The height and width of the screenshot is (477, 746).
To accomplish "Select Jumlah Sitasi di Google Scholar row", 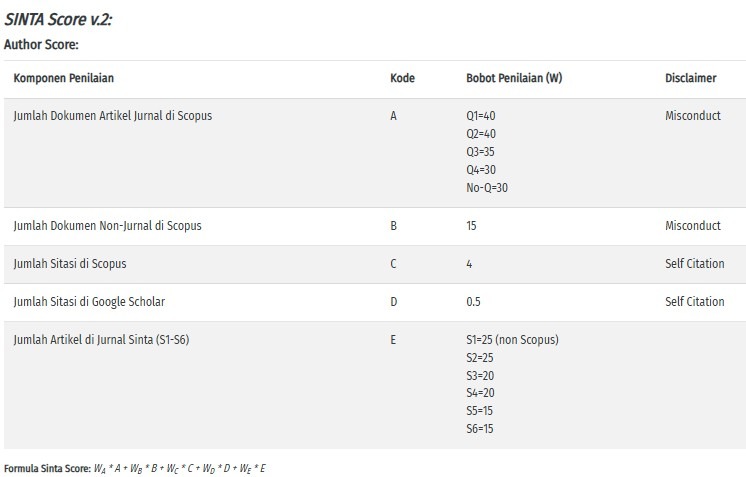I will point(375,302).
